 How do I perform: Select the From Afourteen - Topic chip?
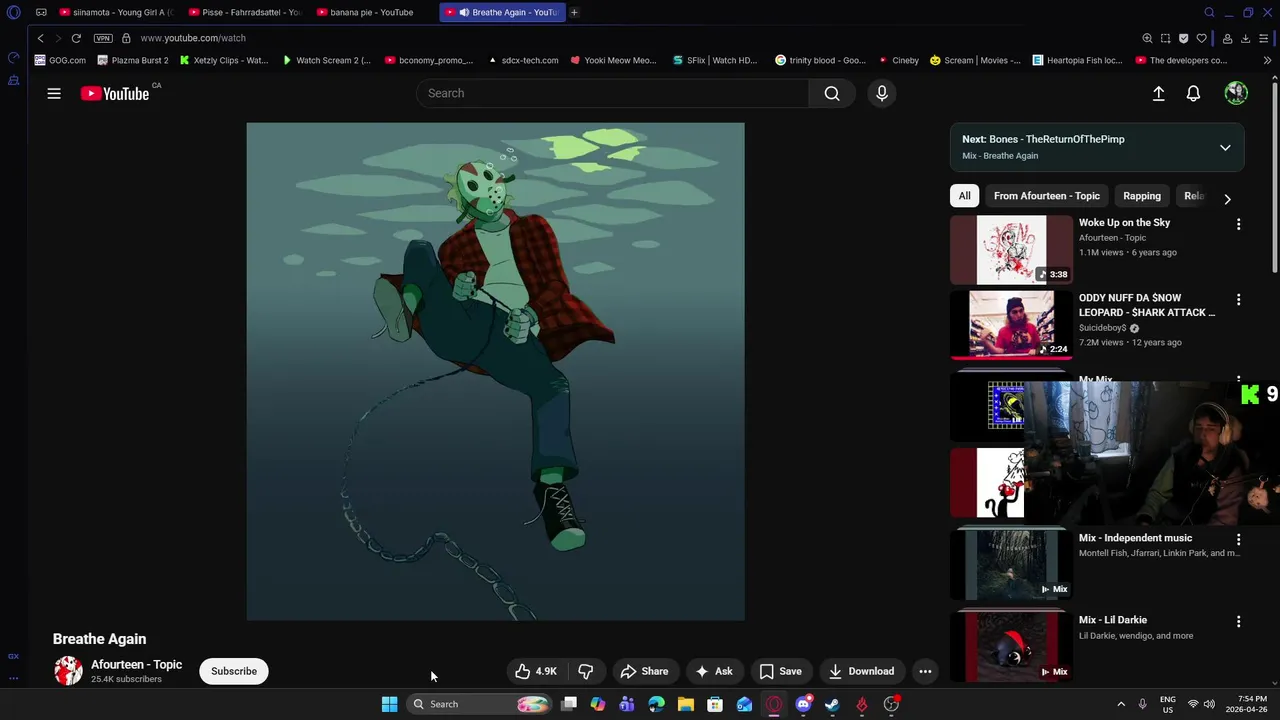[x=1047, y=196]
